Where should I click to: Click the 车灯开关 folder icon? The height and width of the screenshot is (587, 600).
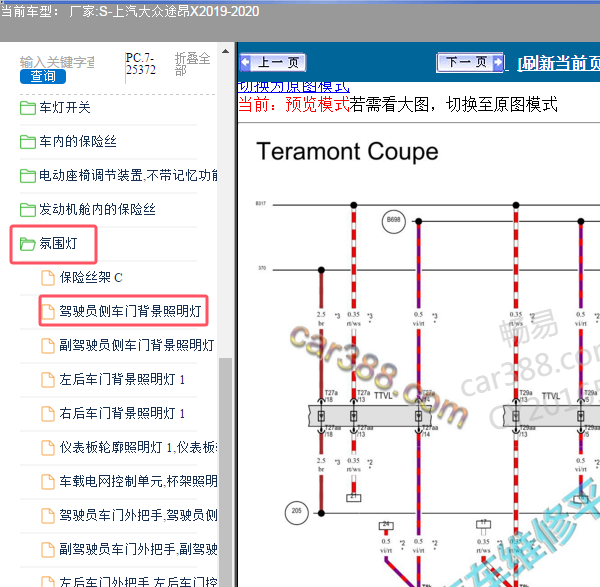click(x=28, y=108)
